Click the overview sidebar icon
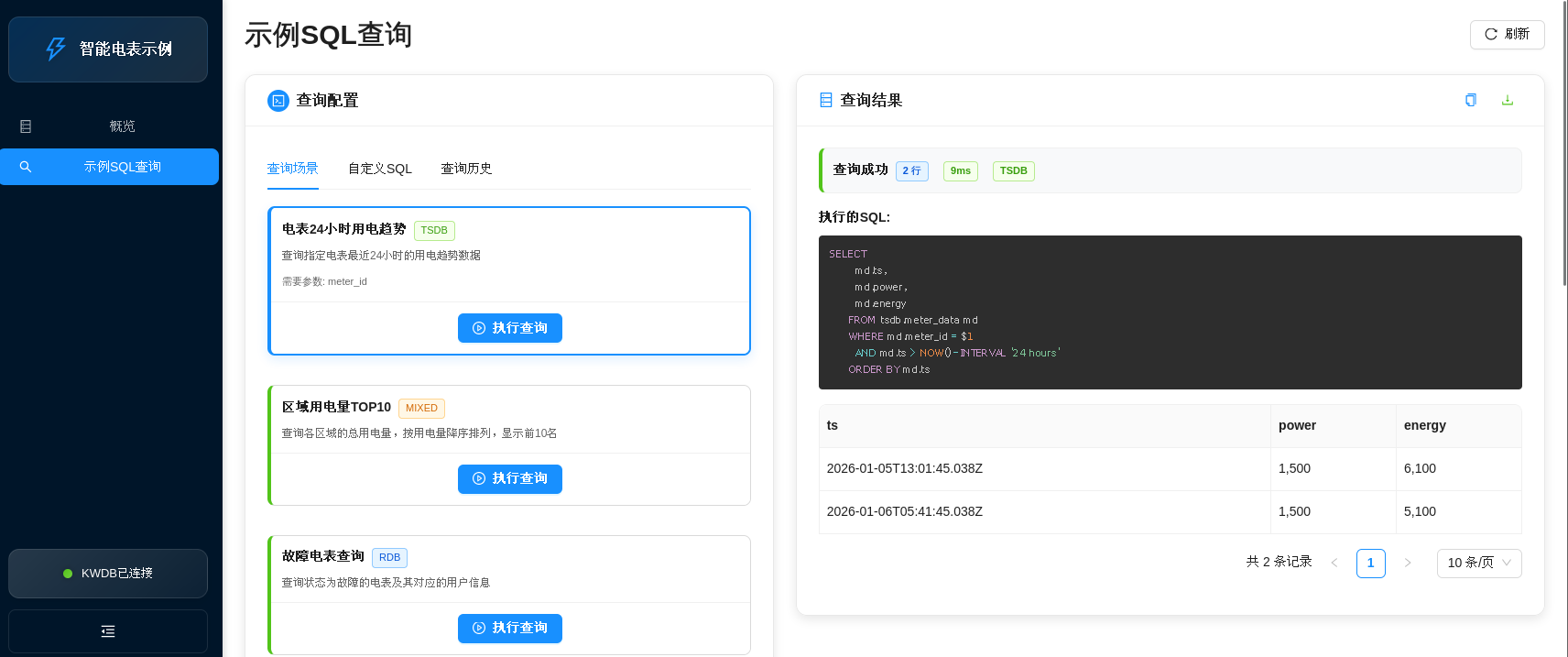Image resolution: width=1568 pixels, height=657 pixels. tap(26, 126)
